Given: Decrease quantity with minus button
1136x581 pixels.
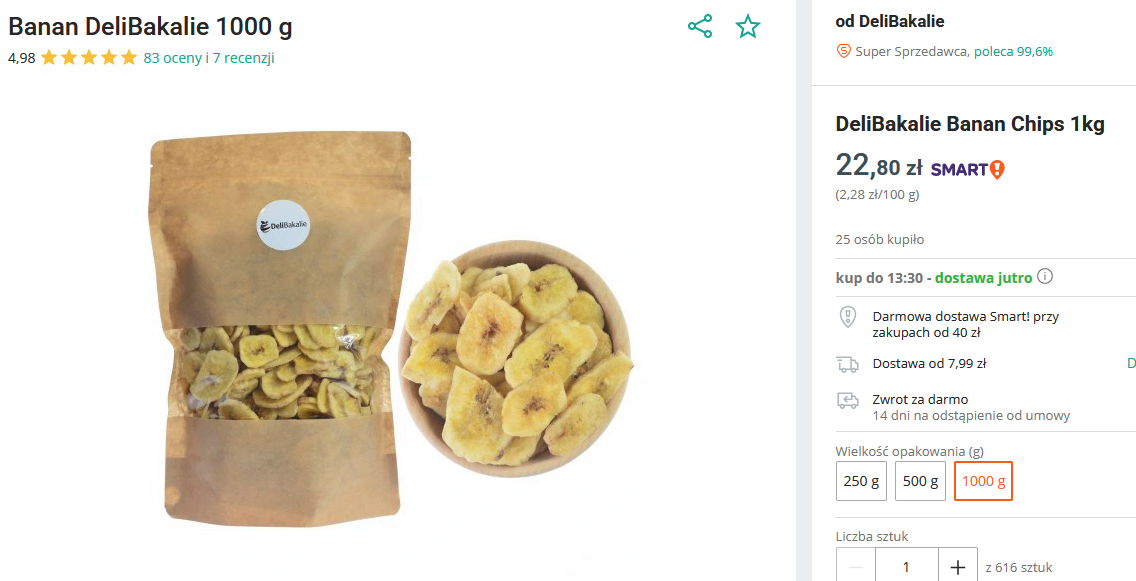Looking at the screenshot, I should (855, 567).
